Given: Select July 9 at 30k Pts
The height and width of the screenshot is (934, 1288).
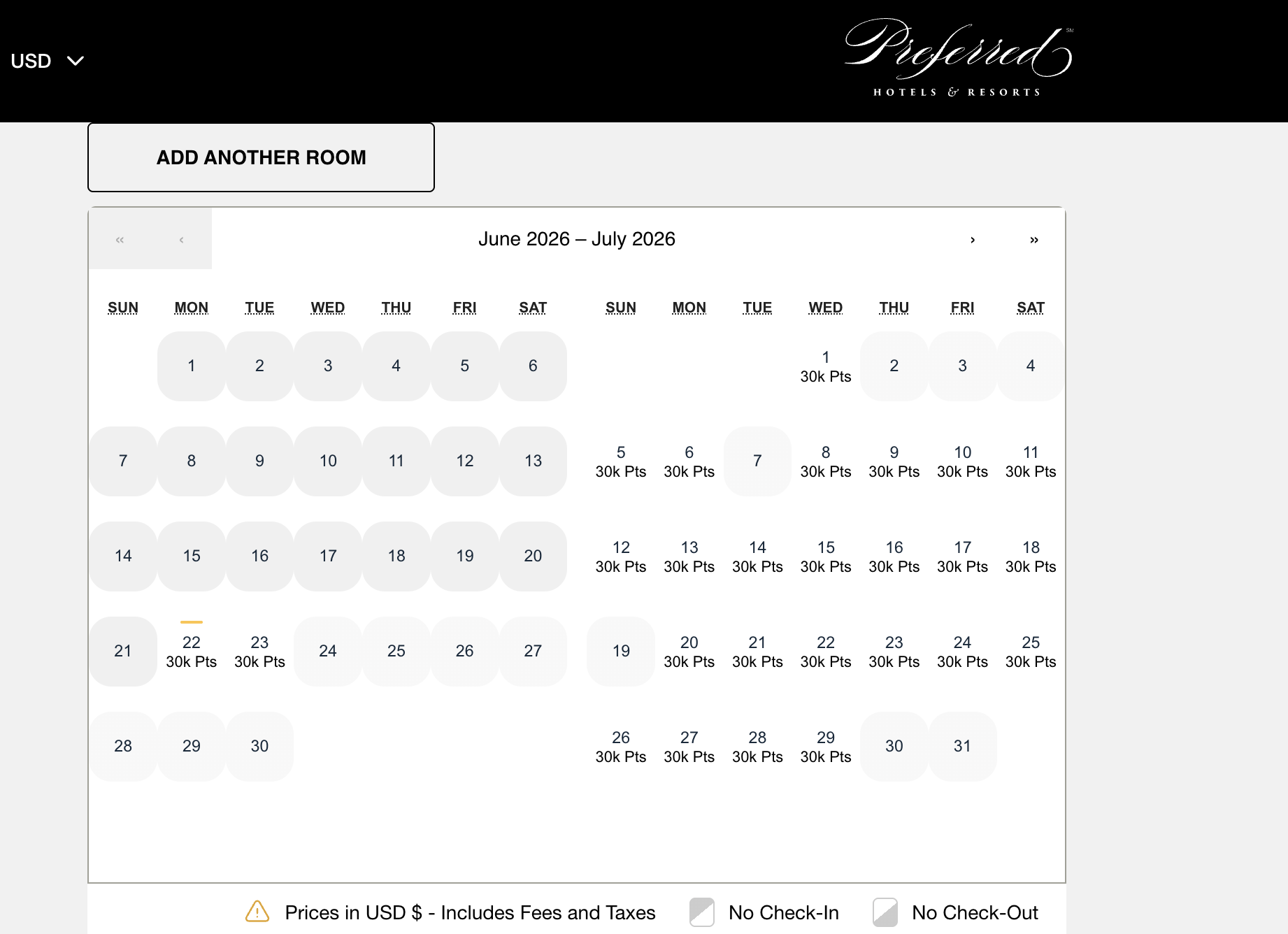Looking at the screenshot, I should (x=894, y=461).
